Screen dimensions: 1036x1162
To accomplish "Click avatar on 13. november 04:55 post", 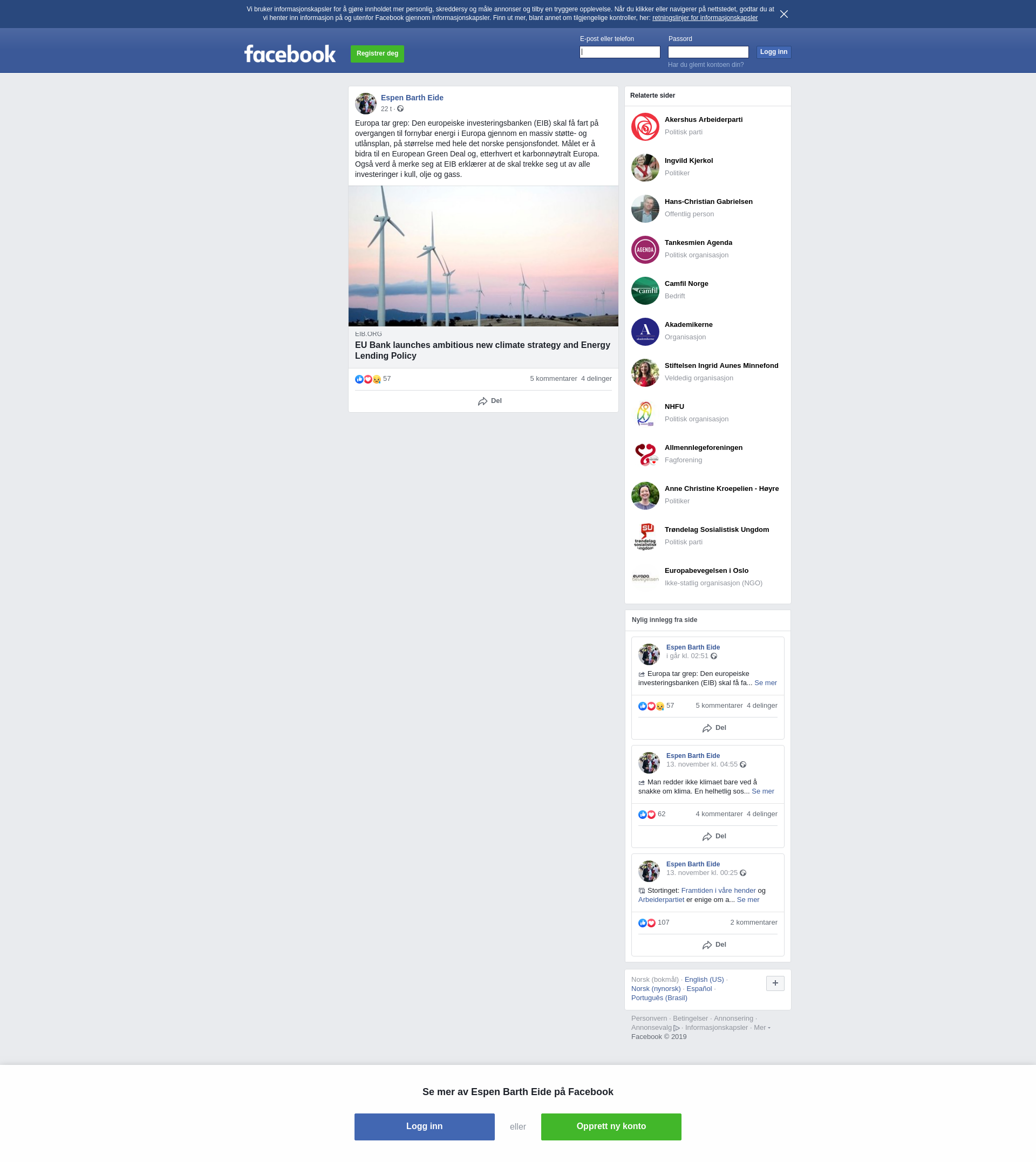I will (x=649, y=763).
